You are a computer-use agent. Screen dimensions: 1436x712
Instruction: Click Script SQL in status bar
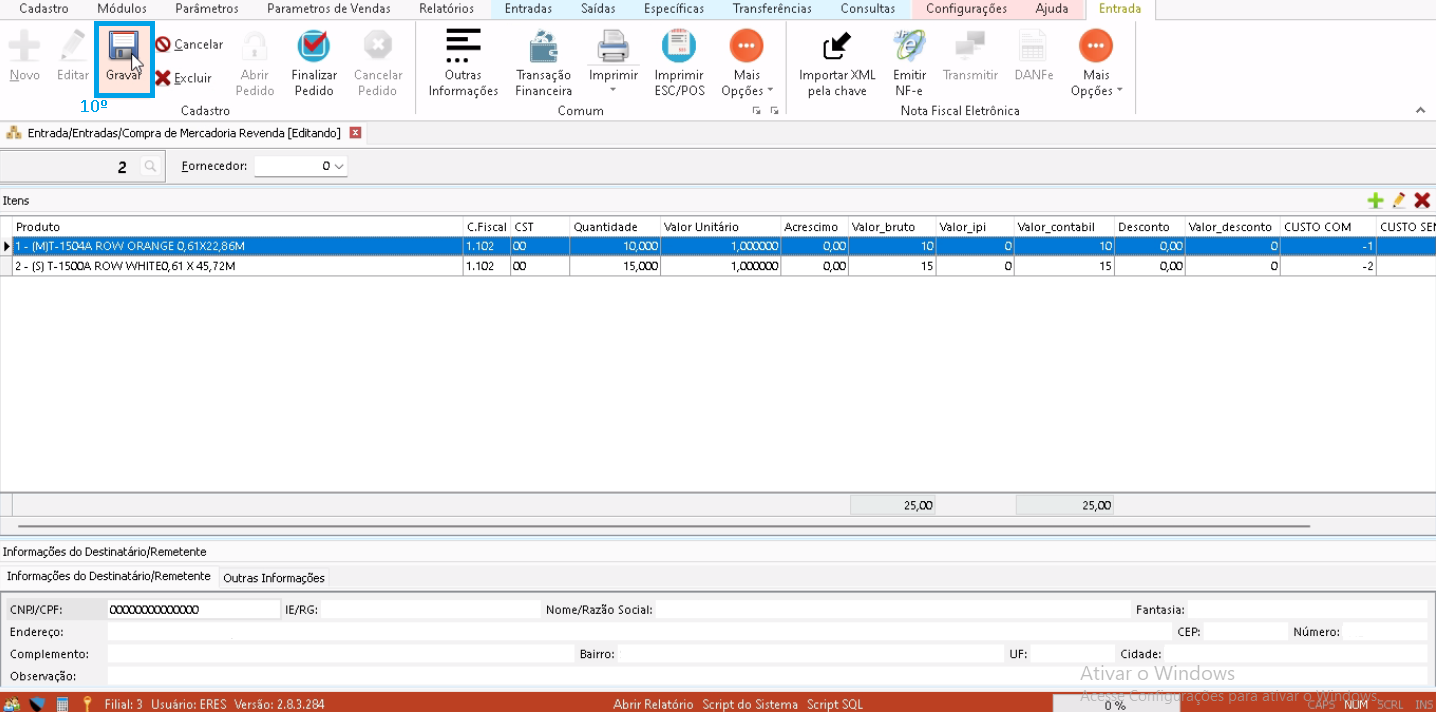point(835,704)
